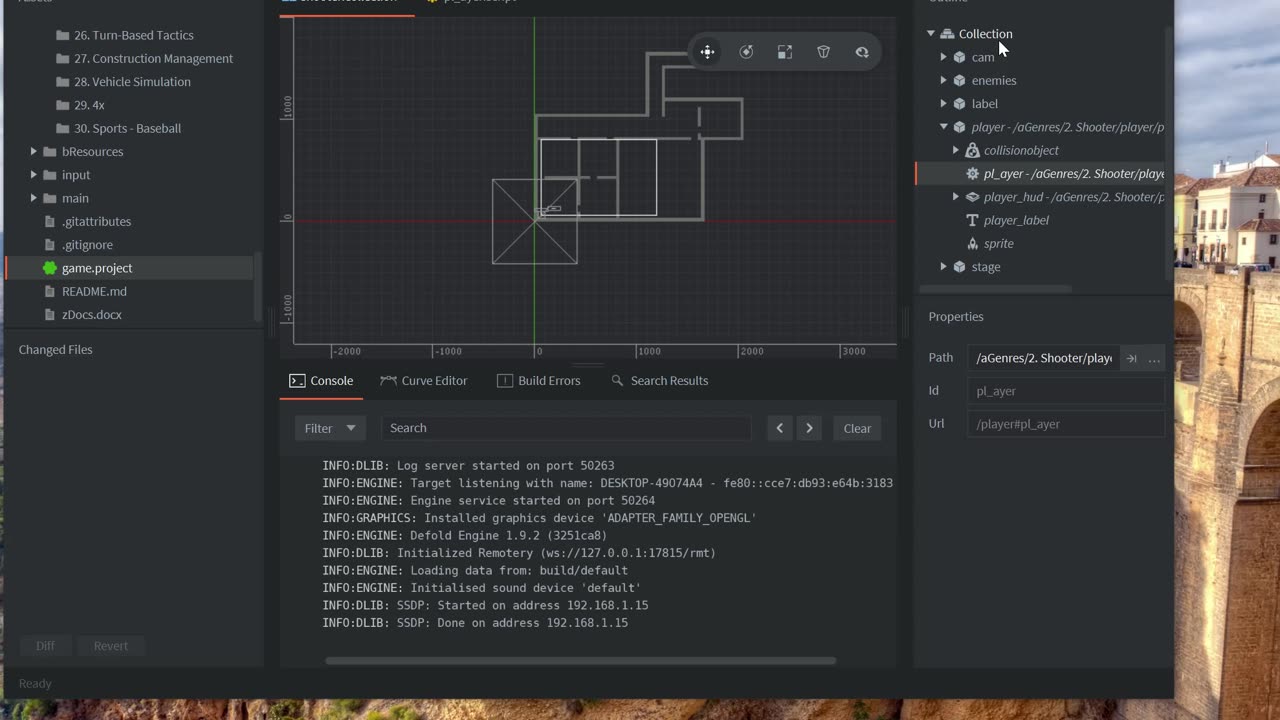
Task: Go to previous console search match
Action: click(x=780, y=428)
